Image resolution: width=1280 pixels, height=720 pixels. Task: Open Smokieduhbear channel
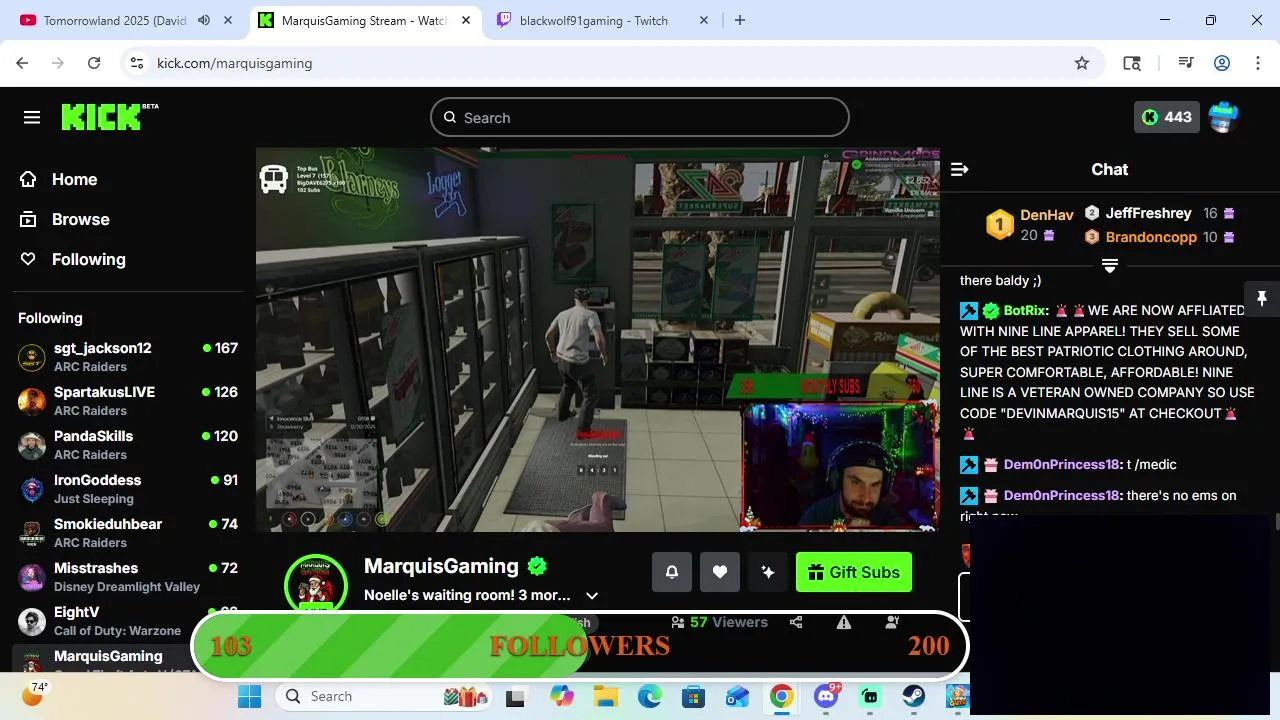128,533
